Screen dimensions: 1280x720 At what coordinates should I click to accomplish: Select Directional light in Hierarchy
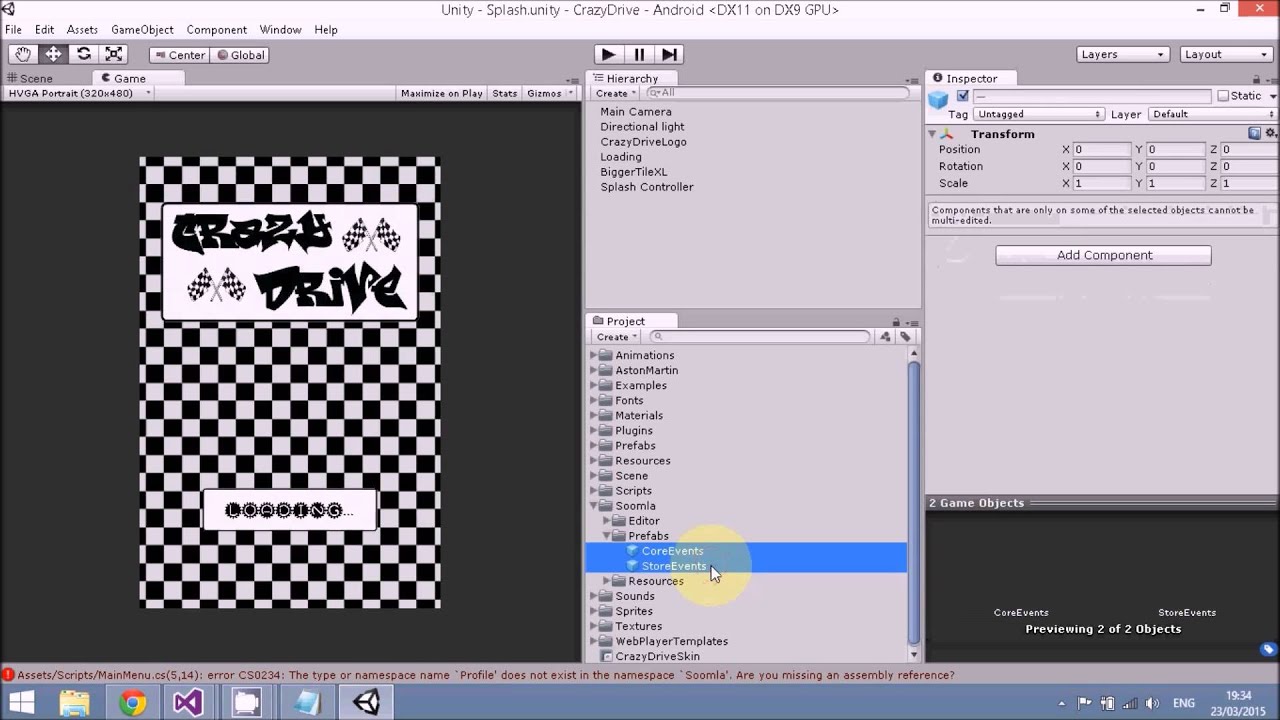[642, 127]
